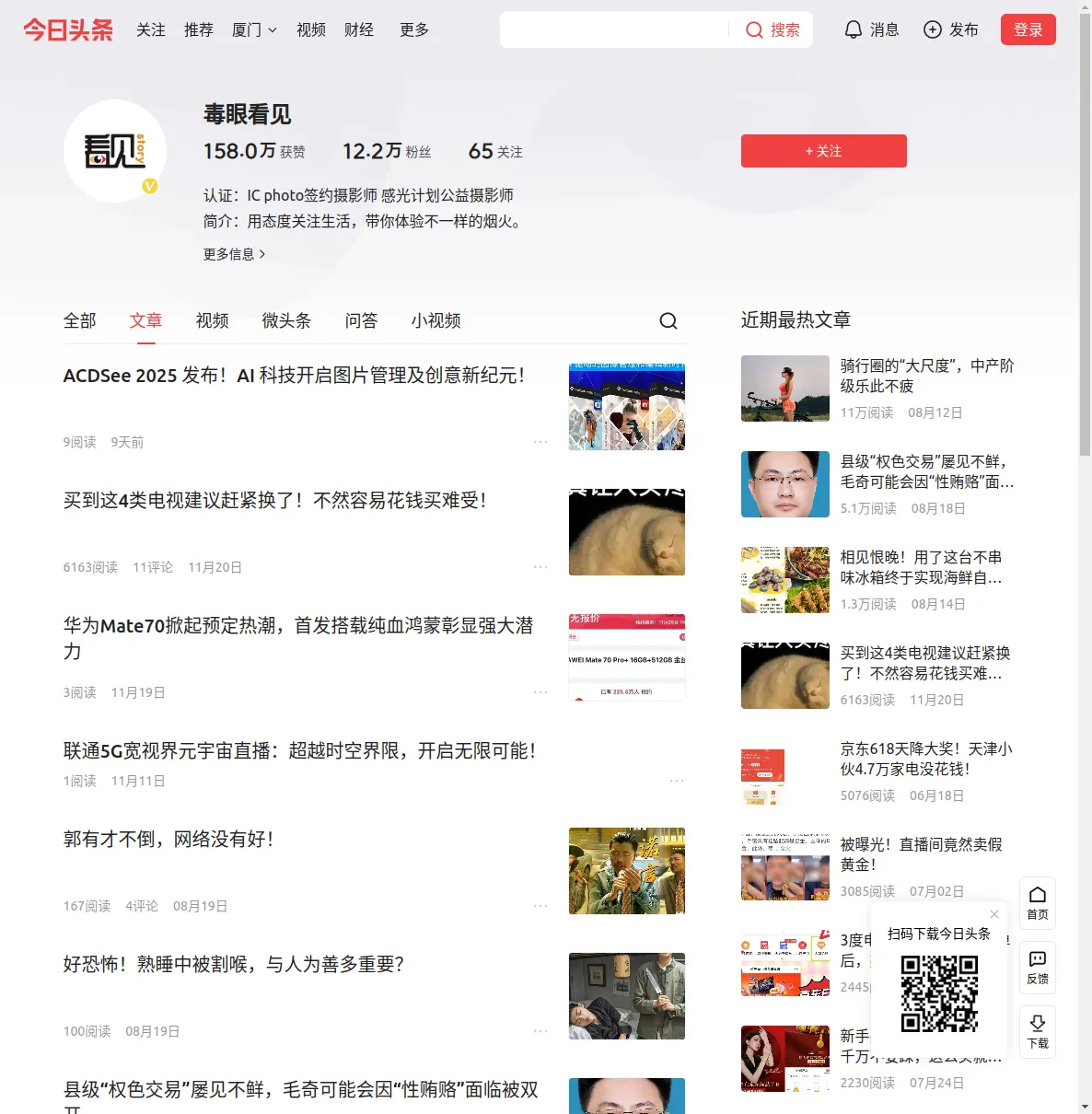Go to 关注 in top navigation
Image resolution: width=1092 pixels, height=1114 pixels.
coord(151,30)
